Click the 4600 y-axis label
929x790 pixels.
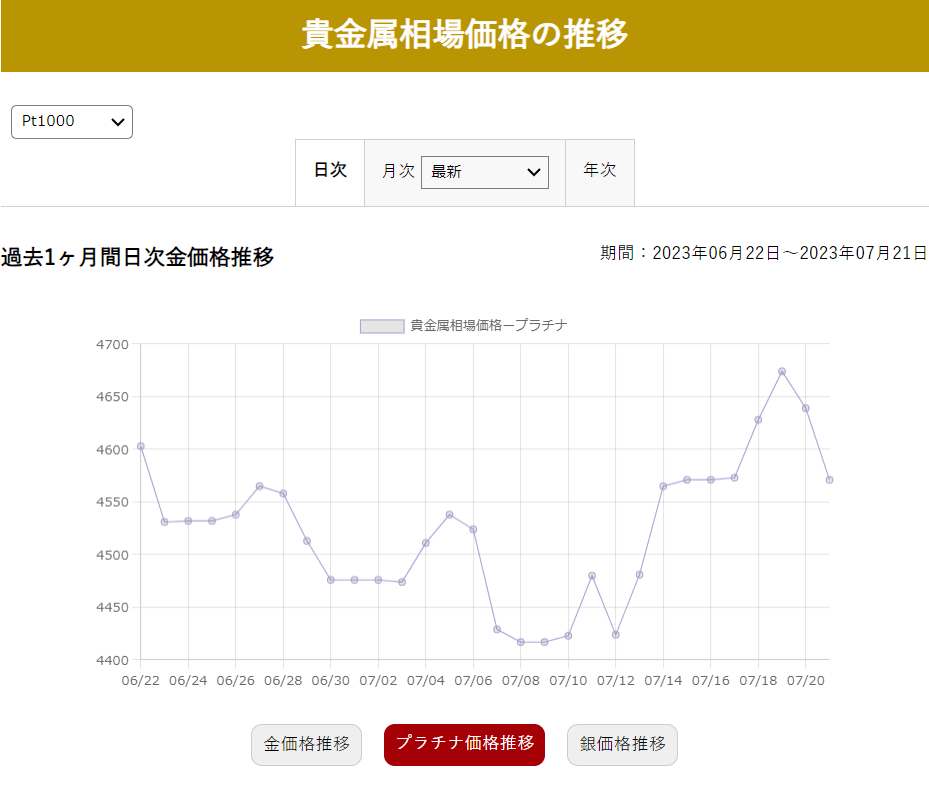pos(112,450)
